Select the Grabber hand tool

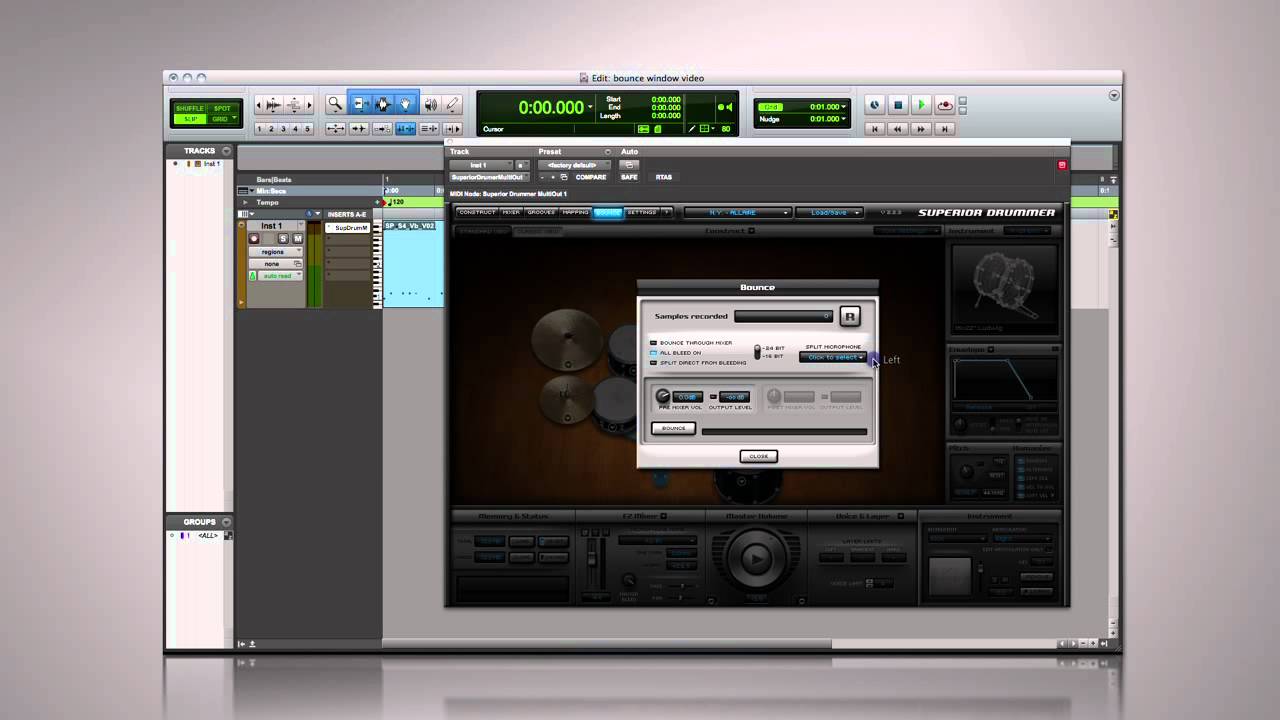tap(405, 104)
